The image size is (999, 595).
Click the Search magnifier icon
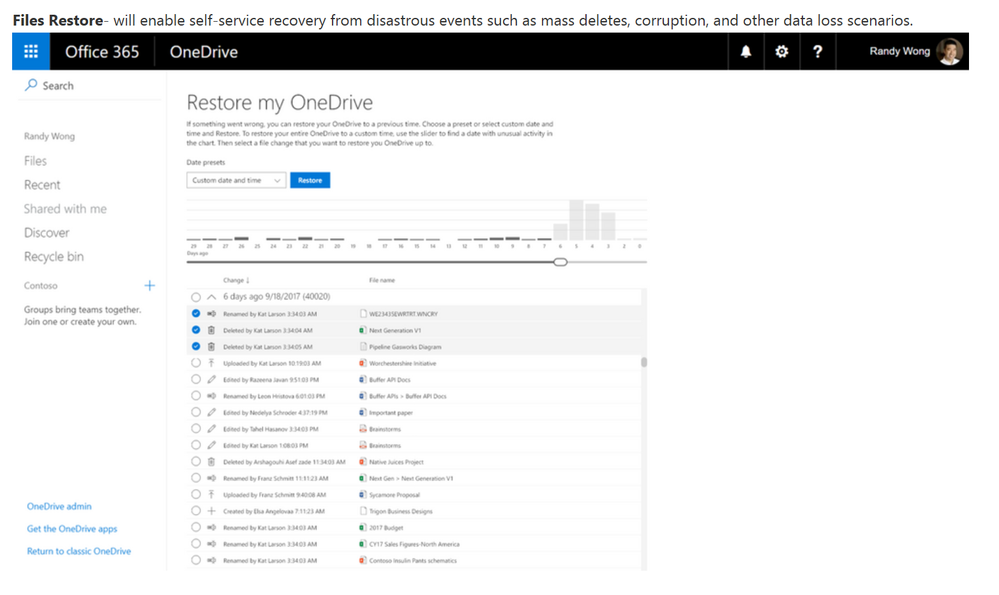(x=30, y=86)
